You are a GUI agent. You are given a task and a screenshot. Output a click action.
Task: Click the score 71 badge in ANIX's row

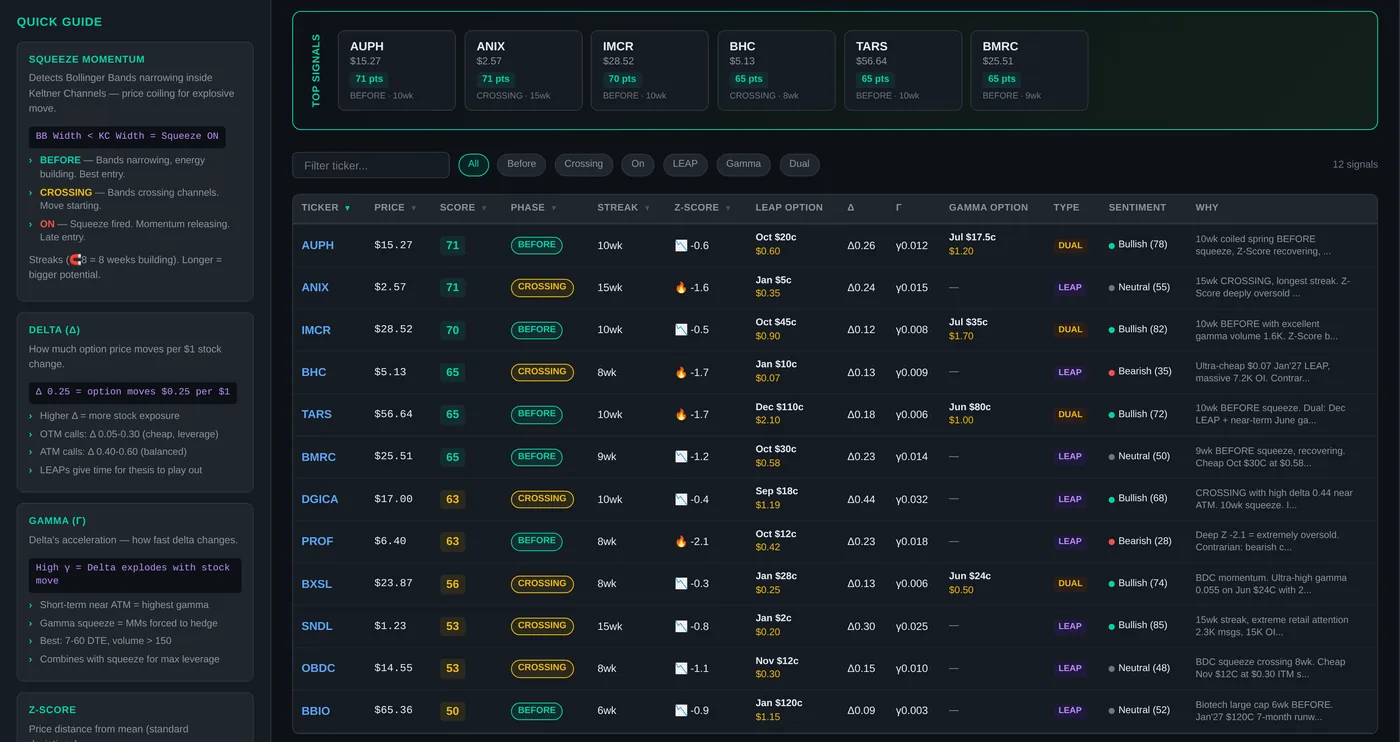[x=452, y=288]
